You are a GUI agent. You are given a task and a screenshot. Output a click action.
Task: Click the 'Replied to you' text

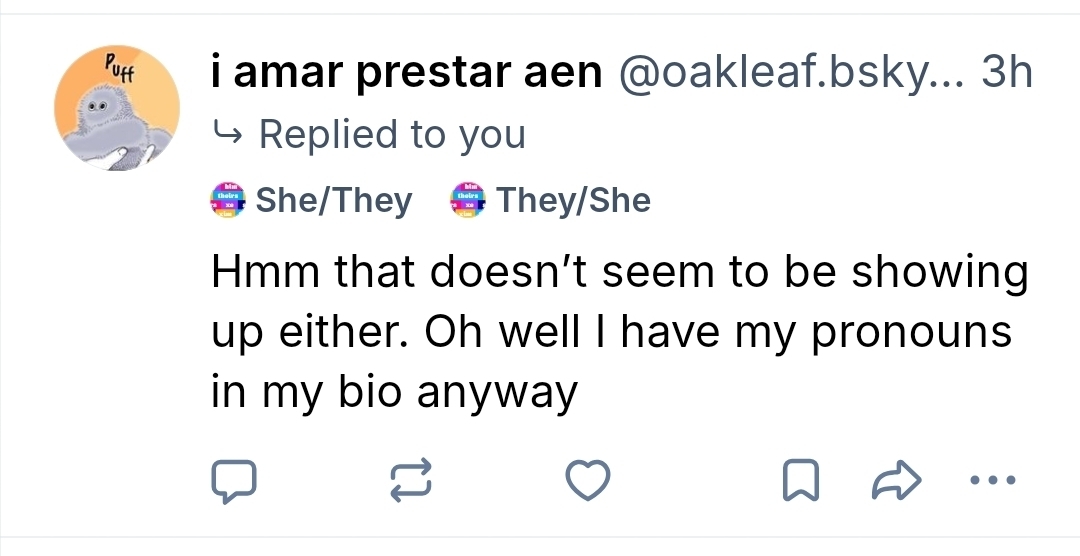(x=392, y=134)
